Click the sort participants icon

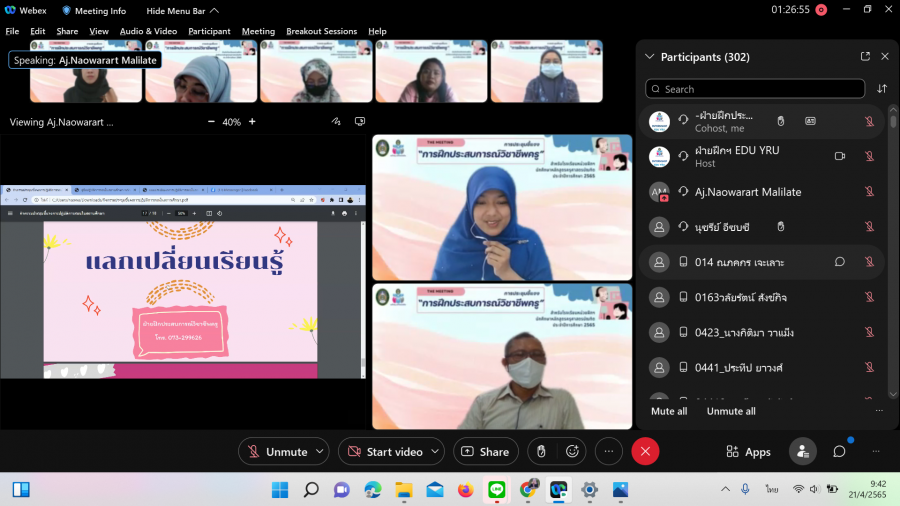pyautogui.click(x=882, y=89)
